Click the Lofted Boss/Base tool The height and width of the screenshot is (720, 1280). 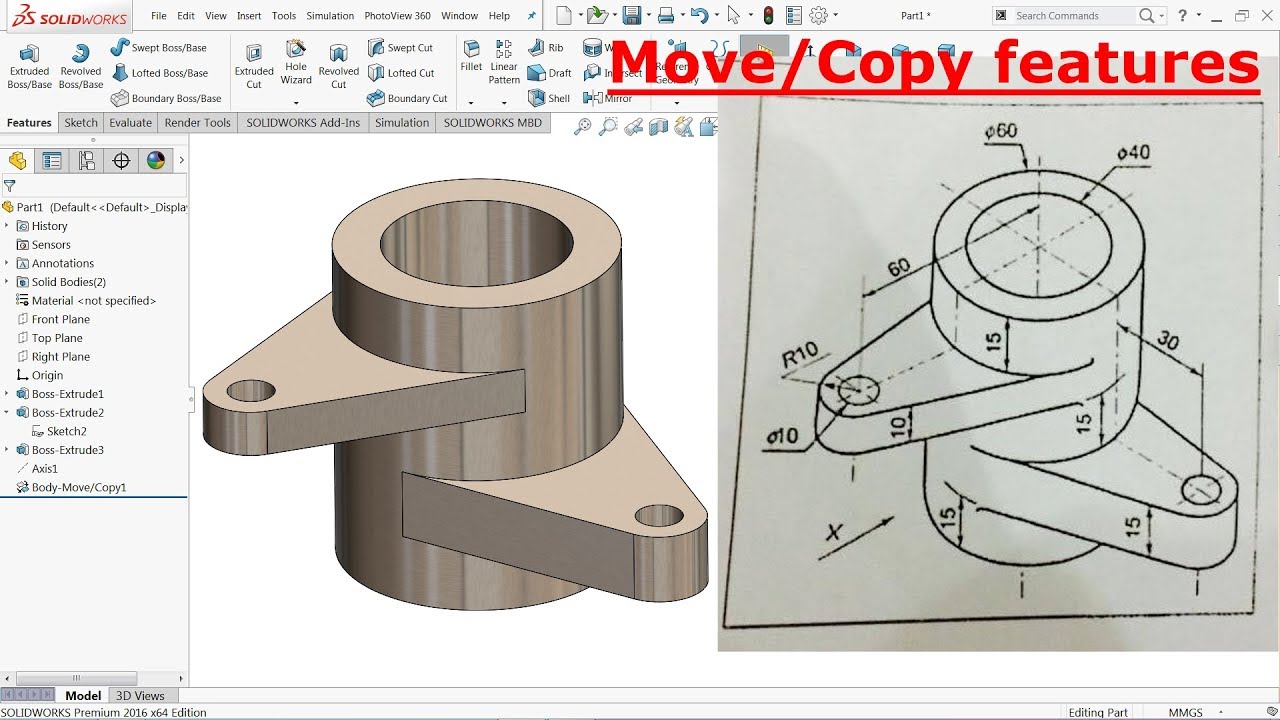click(x=159, y=73)
